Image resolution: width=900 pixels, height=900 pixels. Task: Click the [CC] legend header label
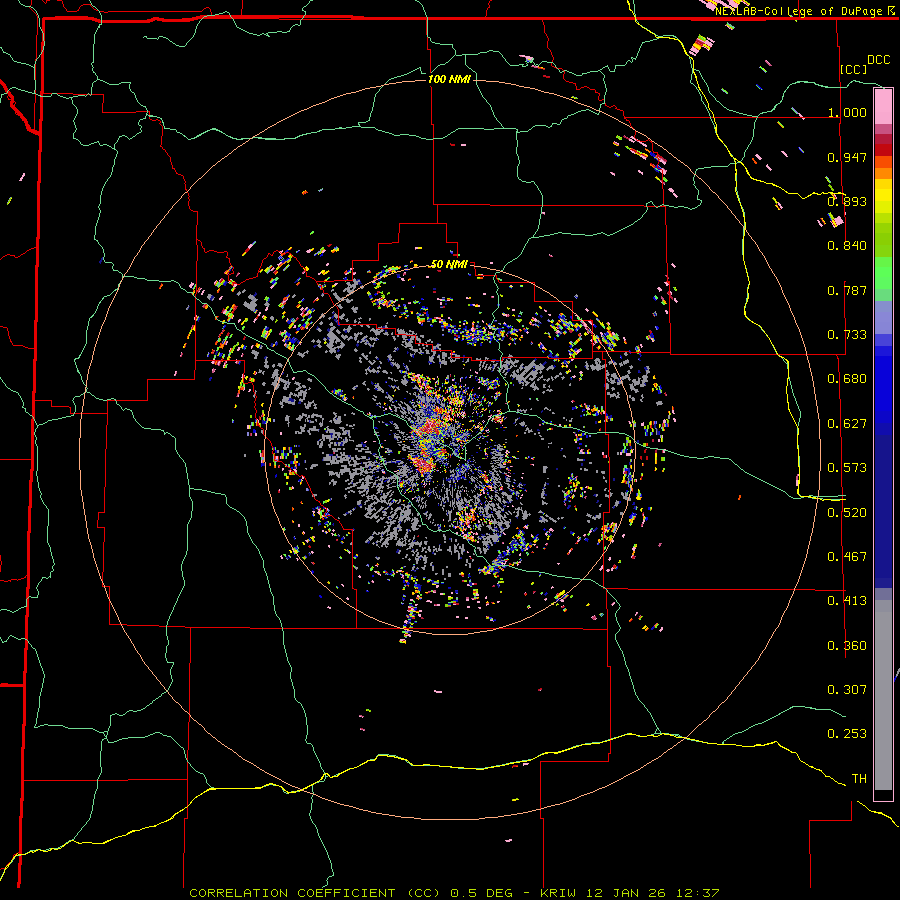[854, 69]
